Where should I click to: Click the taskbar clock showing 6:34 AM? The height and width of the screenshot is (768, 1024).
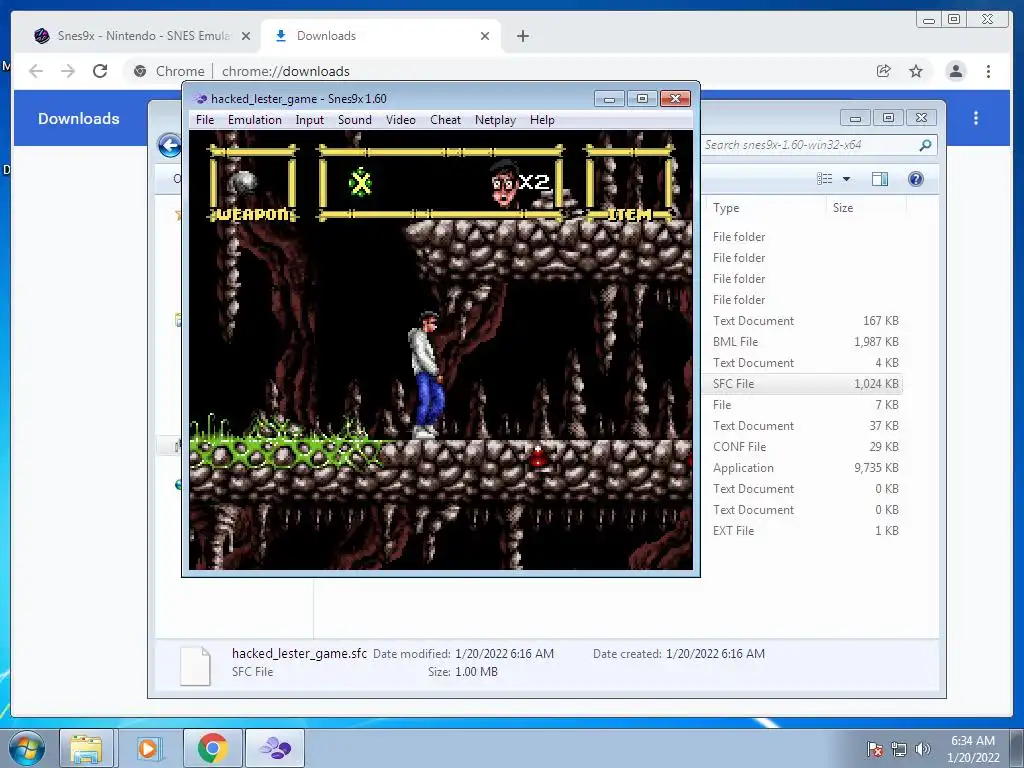click(973, 749)
